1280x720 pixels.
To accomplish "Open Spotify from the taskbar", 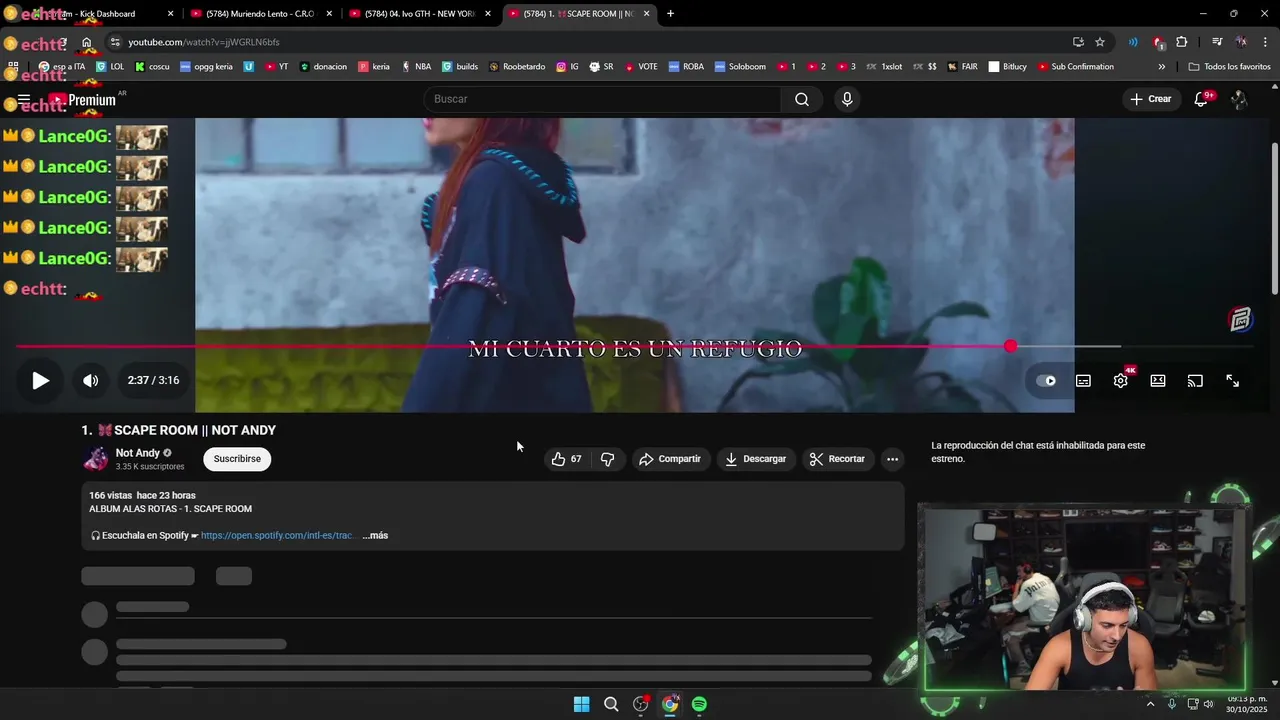I will click(699, 704).
